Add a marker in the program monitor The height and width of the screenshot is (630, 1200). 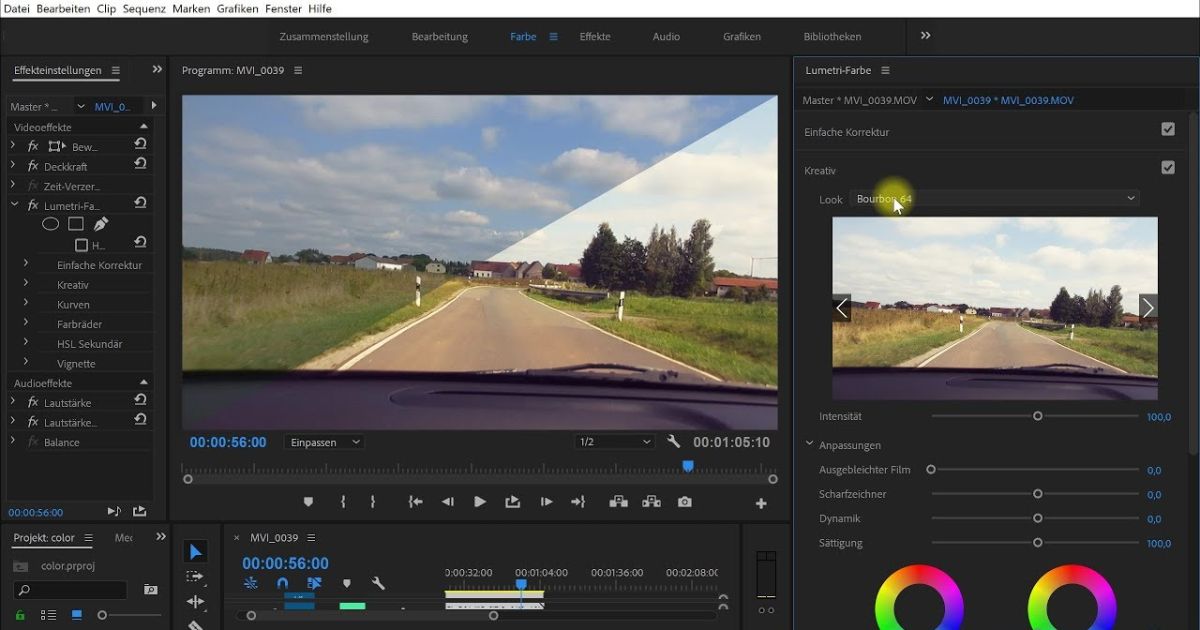click(x=308, y=501)
